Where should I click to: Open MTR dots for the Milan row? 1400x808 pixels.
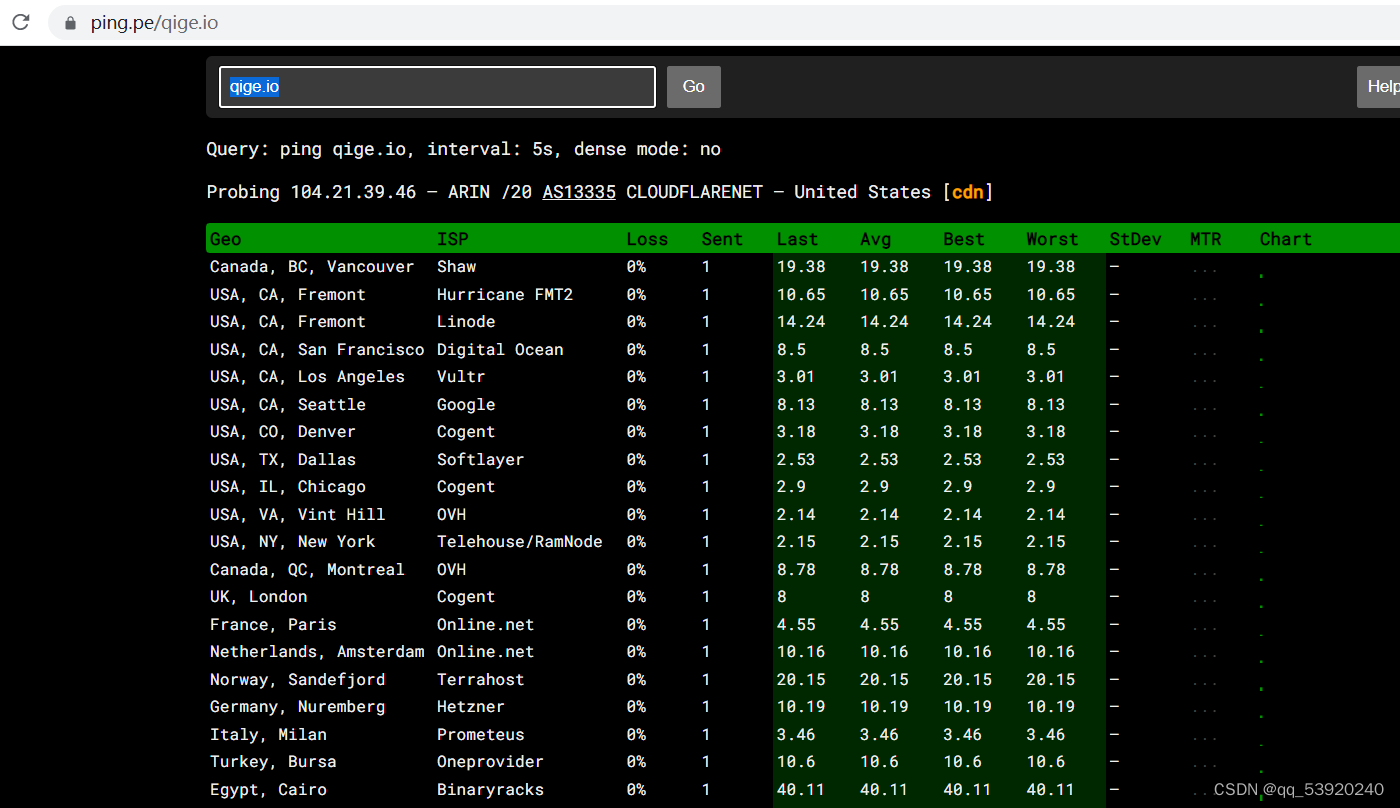click(x=1205, y=737)
